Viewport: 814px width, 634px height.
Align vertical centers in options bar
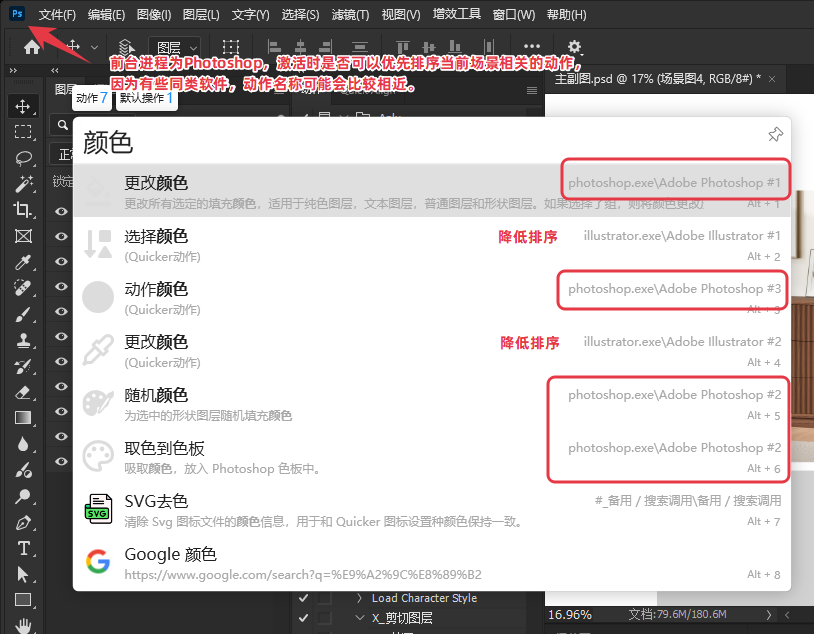pos(429,47)
